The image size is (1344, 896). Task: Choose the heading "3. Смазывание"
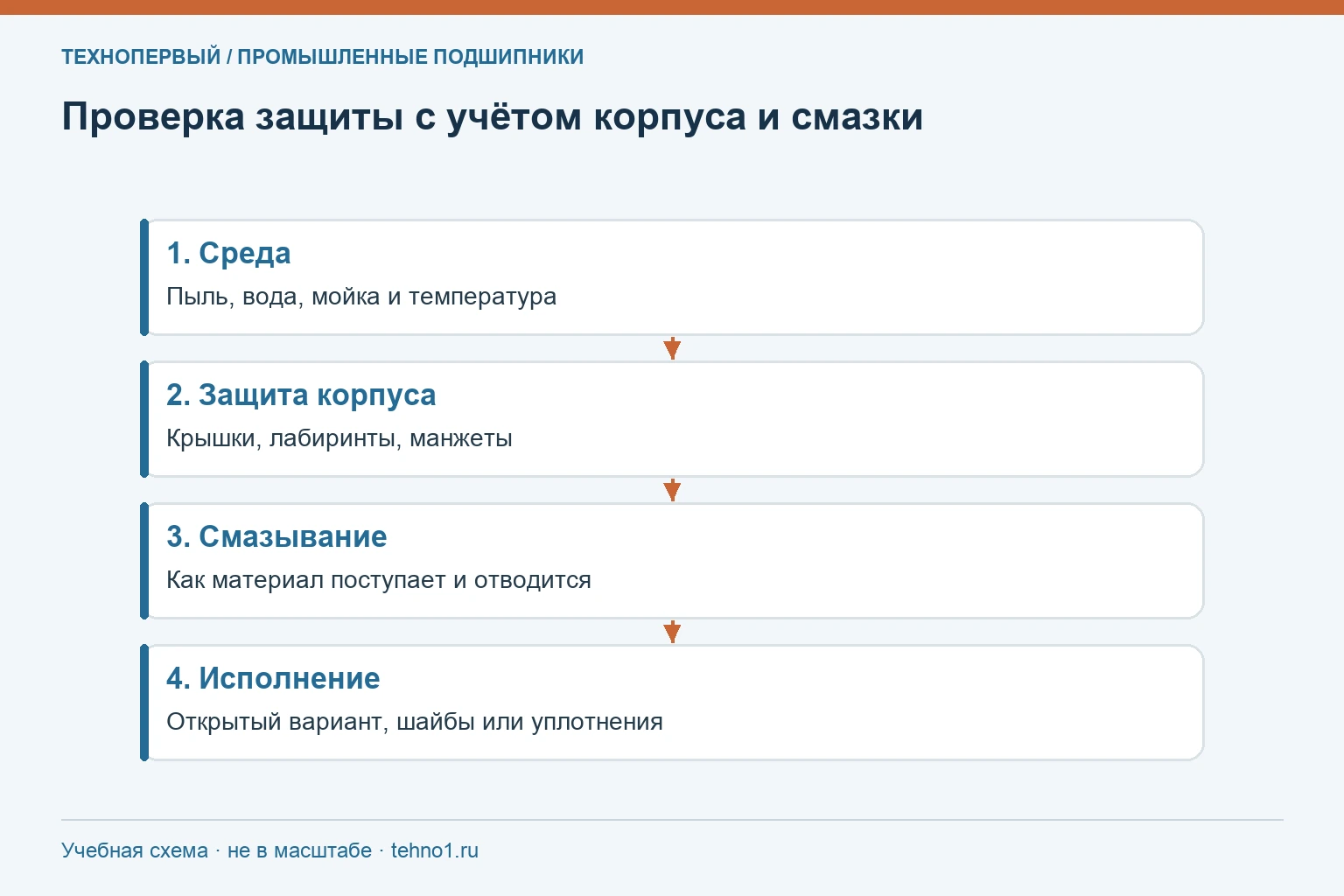[276, 536]
